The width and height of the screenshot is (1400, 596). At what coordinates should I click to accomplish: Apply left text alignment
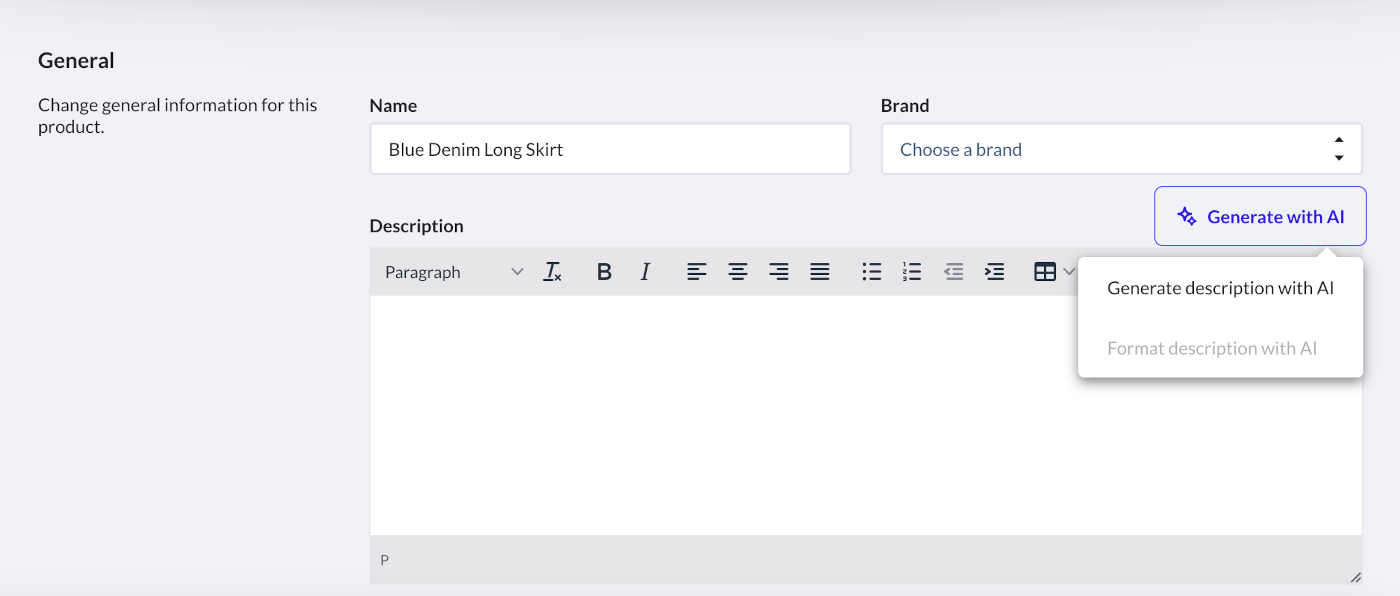[697, 271]
